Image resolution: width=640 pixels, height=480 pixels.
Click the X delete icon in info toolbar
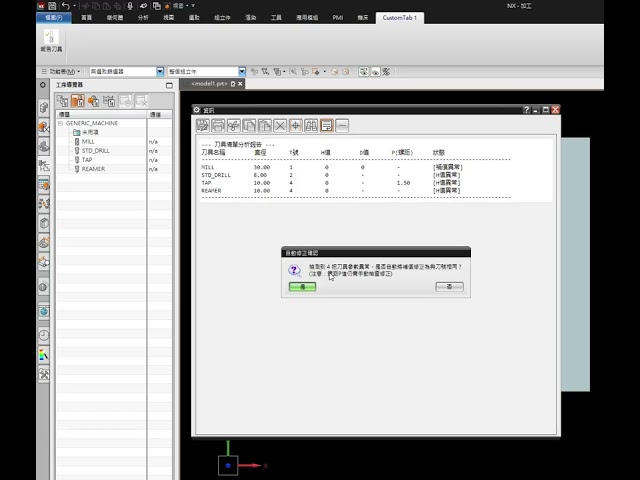[280, 125]
